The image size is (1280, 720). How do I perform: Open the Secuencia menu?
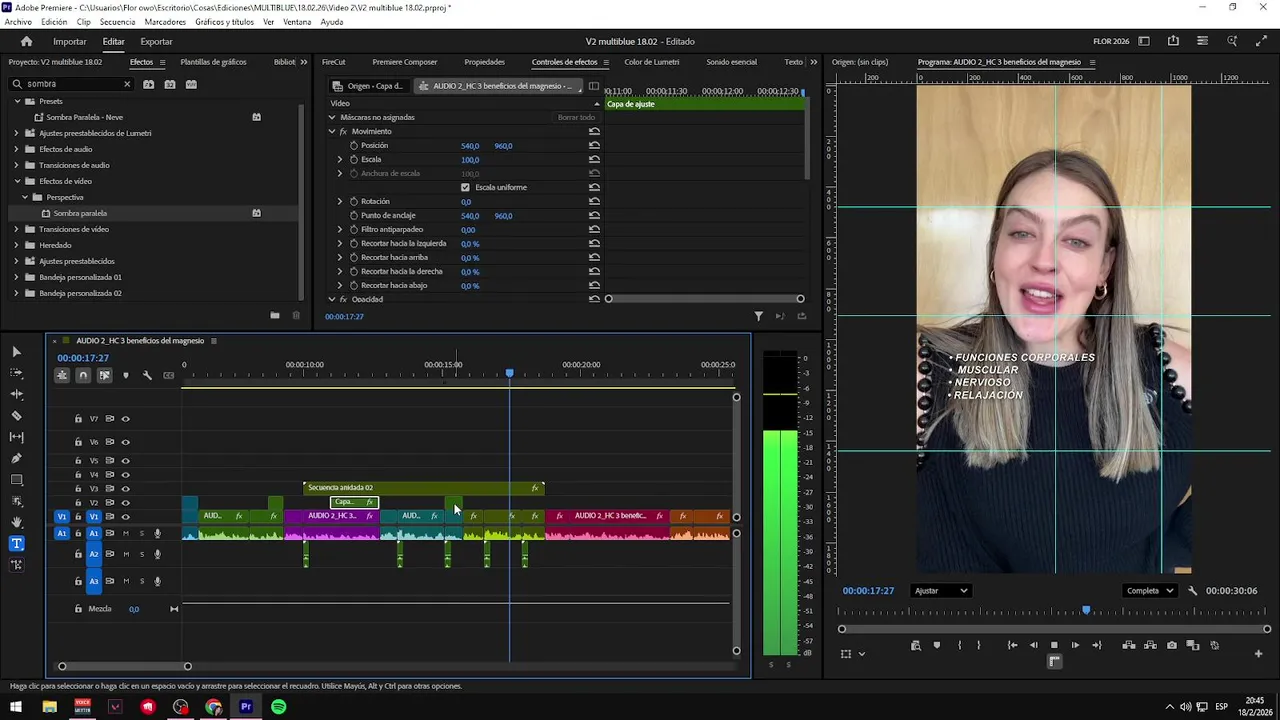coord(118,22)
